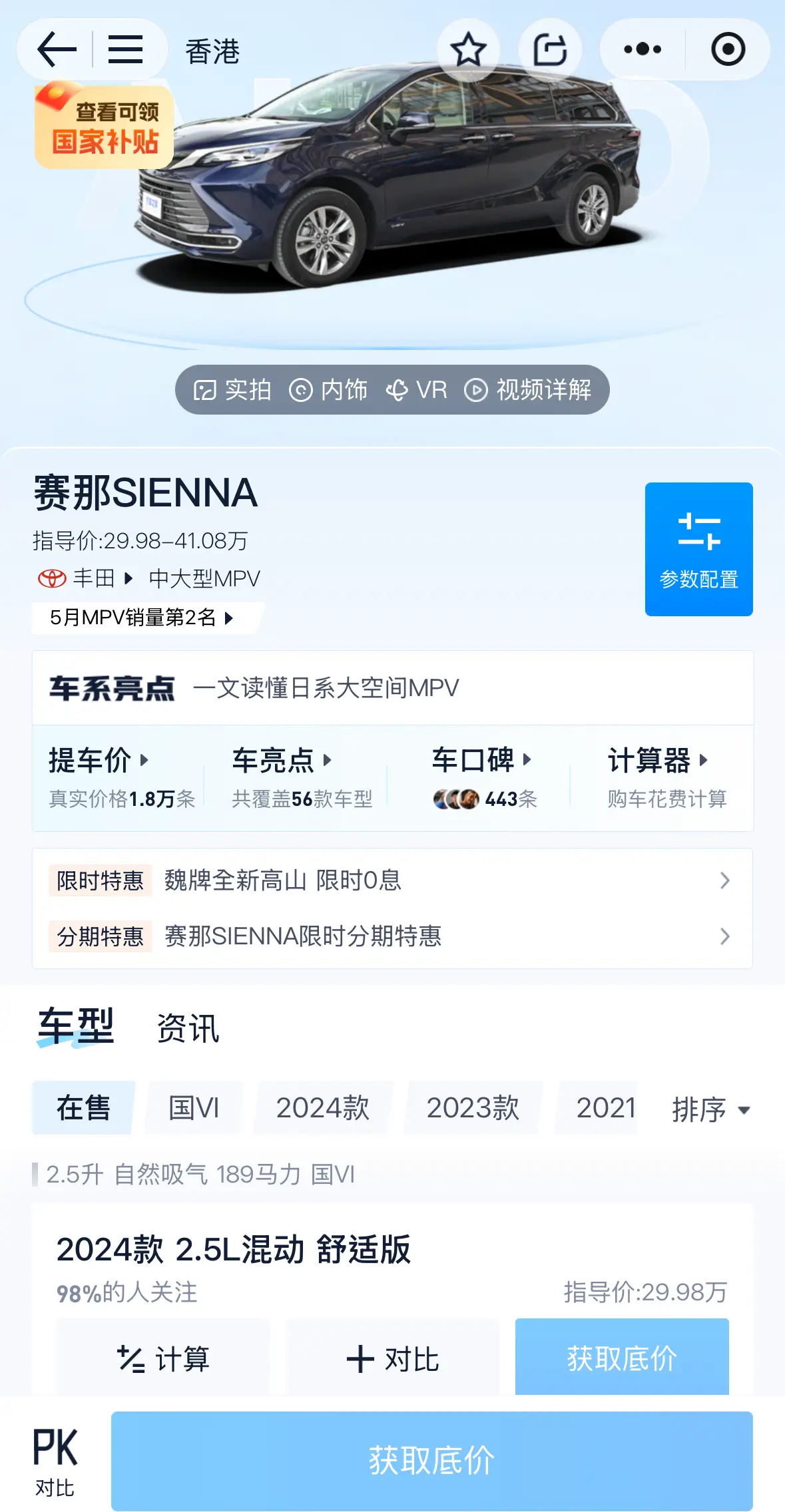Open the three-dots more options
This screenshot has height=1512, width=785.
643,49
